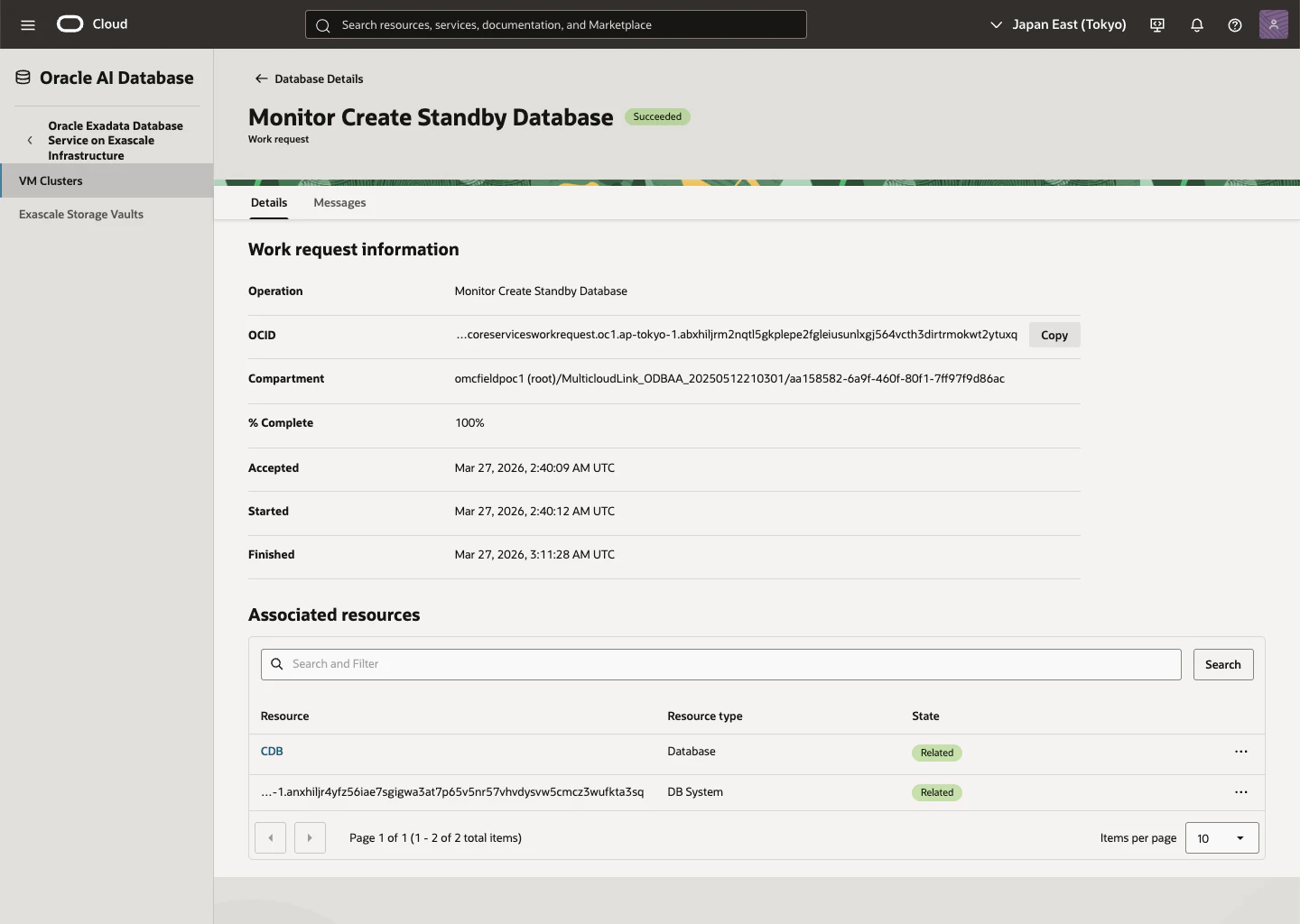Switch to the Messages tab
The width and height of the screenshot is (1300, 924).
tap(339, 203)
